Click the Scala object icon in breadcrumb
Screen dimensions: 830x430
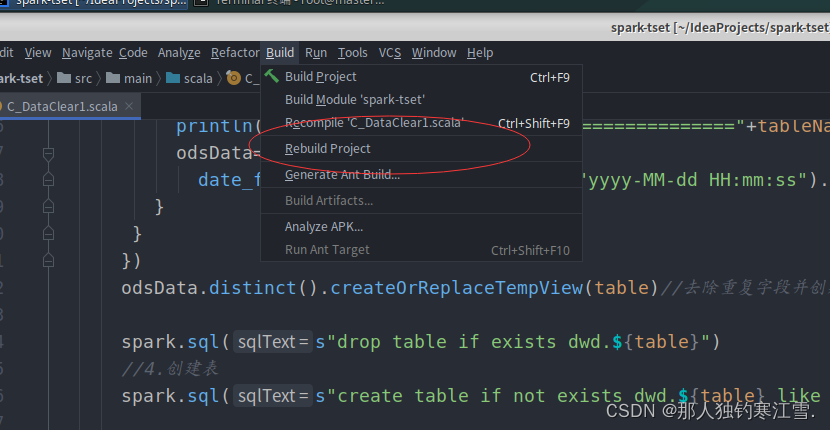pyautogui.click(x=233, y=78)
